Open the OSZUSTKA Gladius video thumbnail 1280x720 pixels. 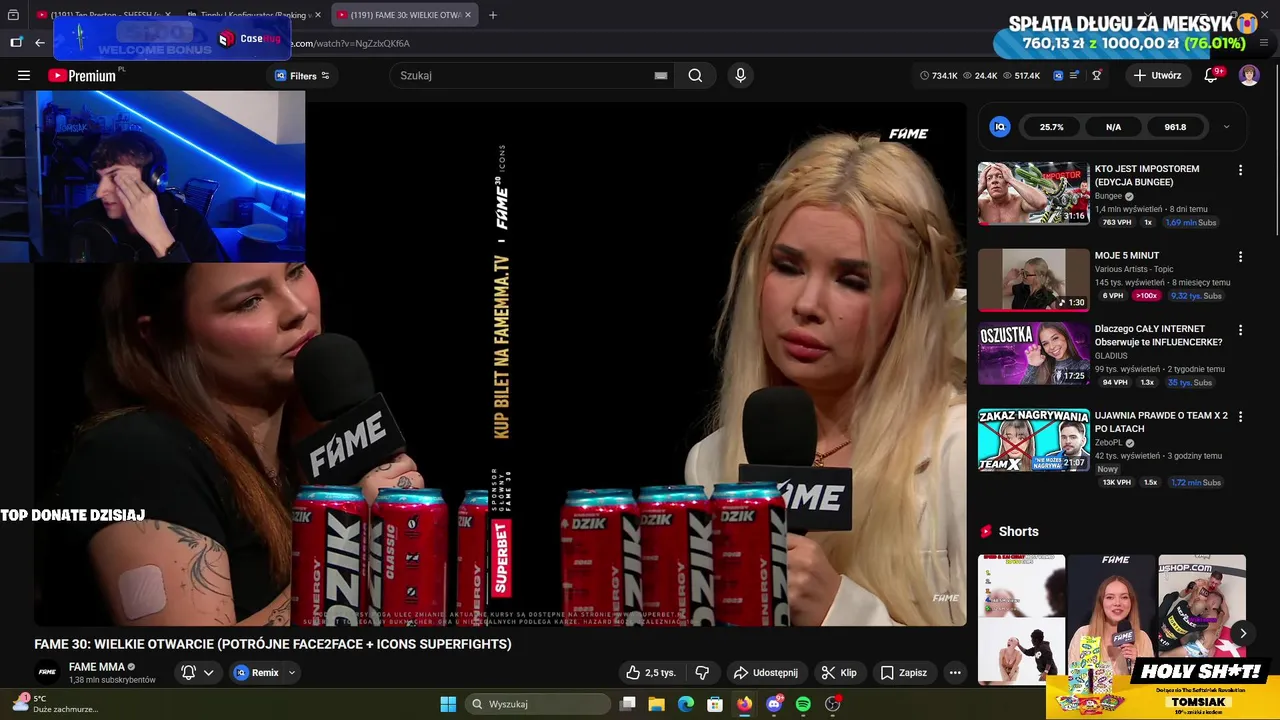coord(1033,353)
